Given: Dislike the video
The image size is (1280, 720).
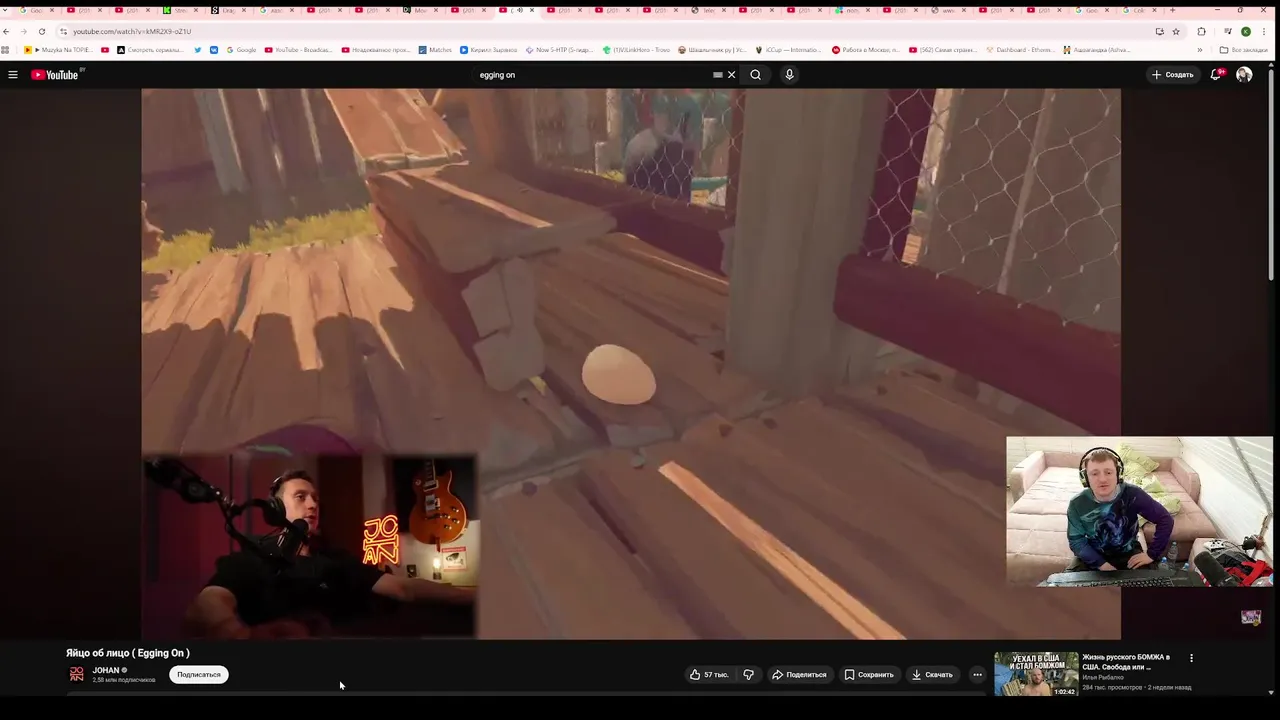Looking at the screenshot, I should (748, 675).
